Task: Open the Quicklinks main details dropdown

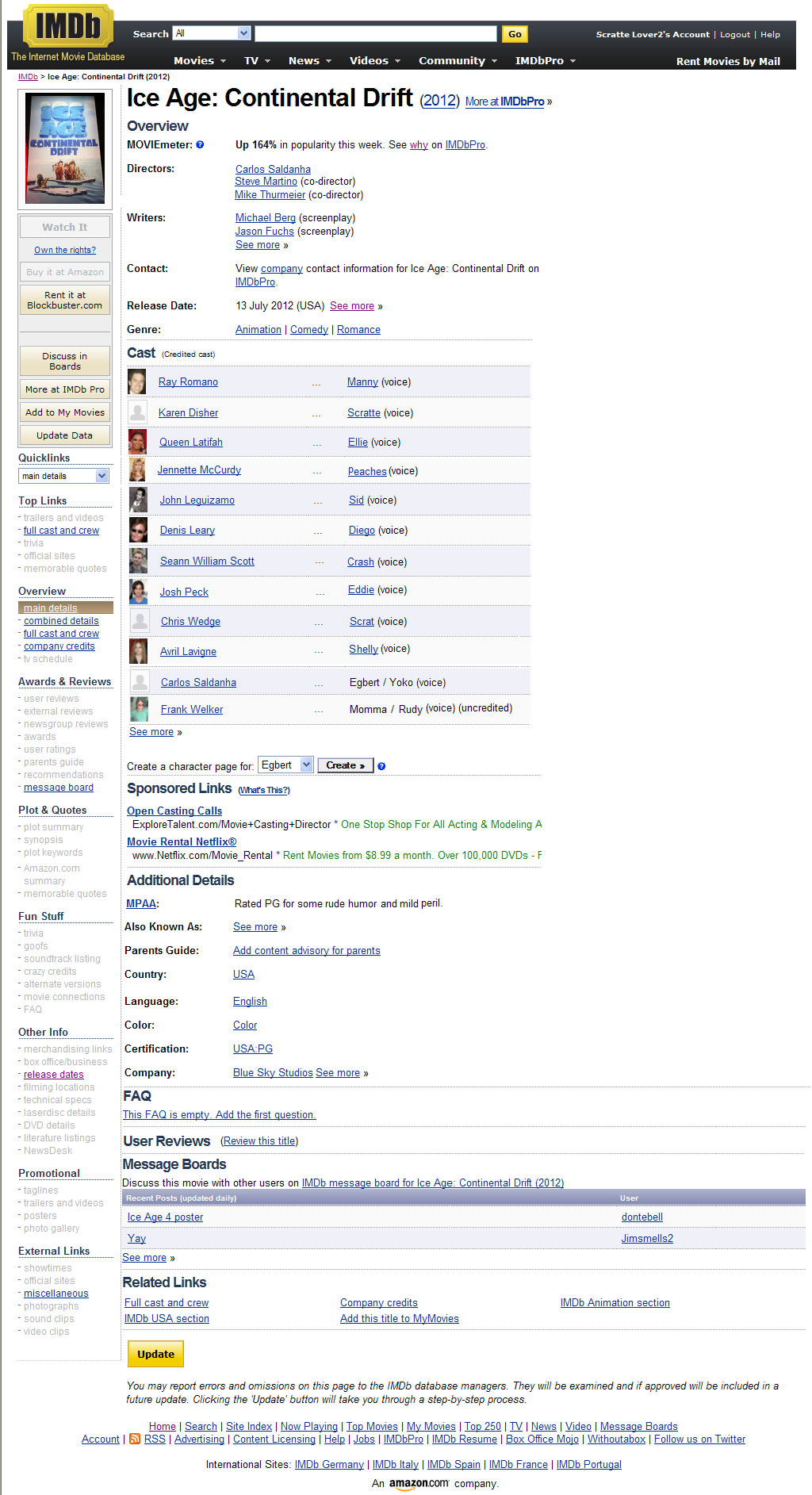Action: click(63, 476)
